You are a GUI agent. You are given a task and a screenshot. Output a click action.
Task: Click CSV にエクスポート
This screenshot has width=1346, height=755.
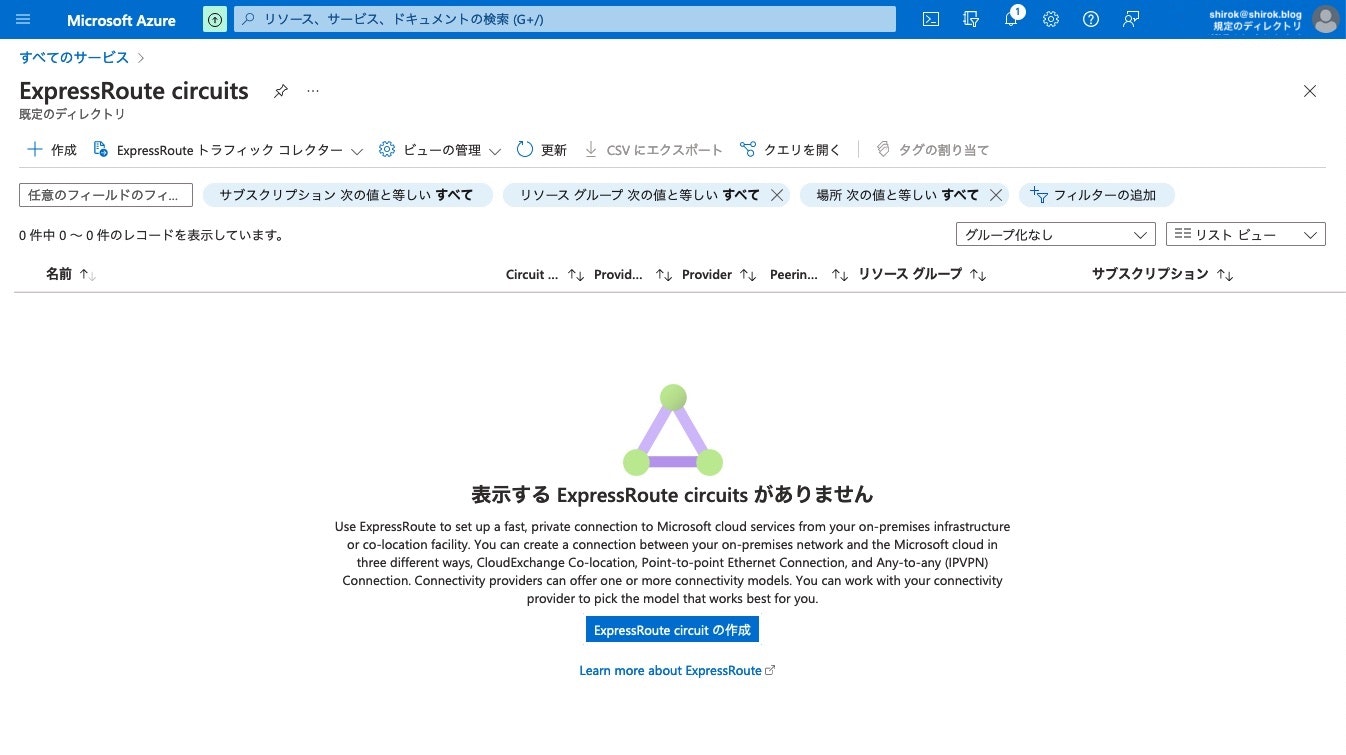click(x=653, y=150)
